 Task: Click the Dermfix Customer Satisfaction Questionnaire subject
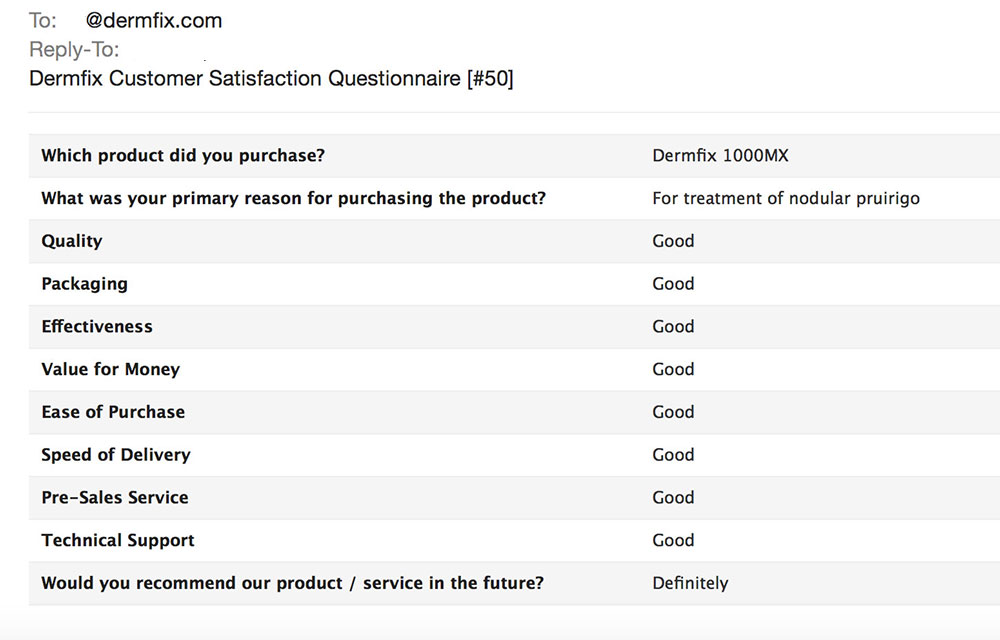271,78
